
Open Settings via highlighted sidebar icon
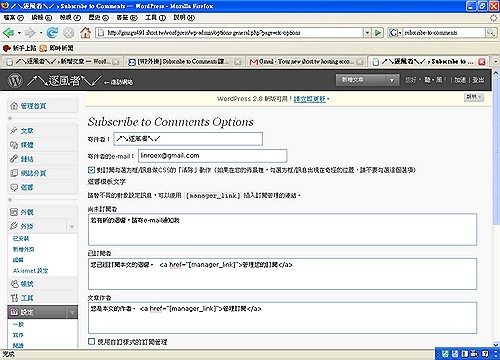pos(14,312)
